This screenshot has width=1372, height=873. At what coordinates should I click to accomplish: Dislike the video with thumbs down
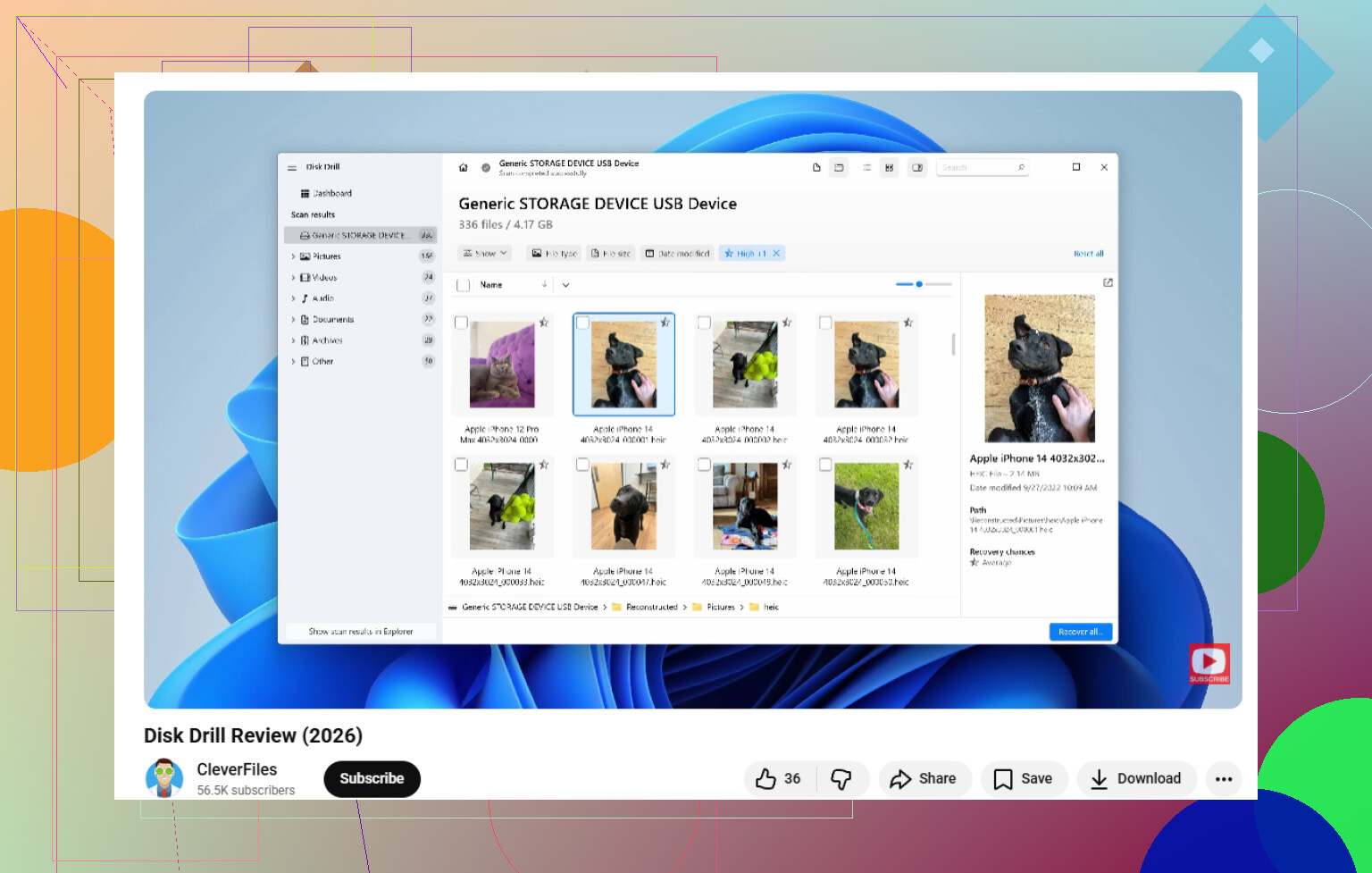coord(841,779)
